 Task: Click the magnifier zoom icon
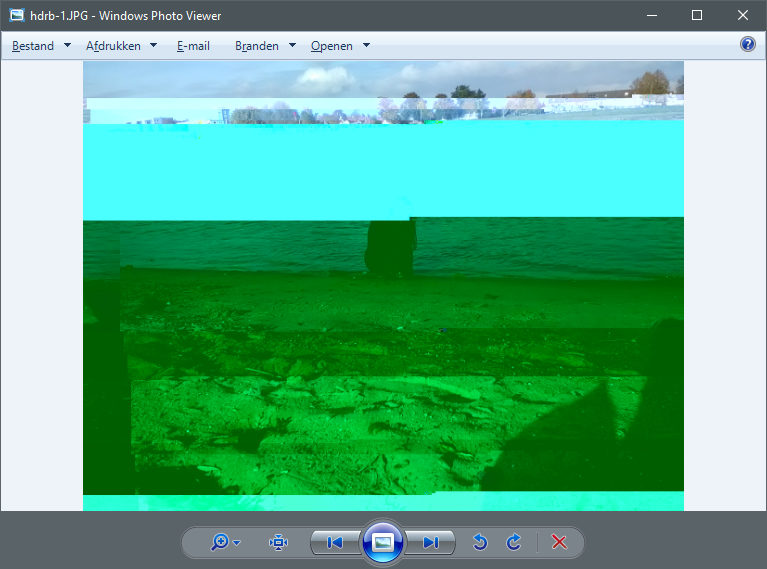coord(219,542)
